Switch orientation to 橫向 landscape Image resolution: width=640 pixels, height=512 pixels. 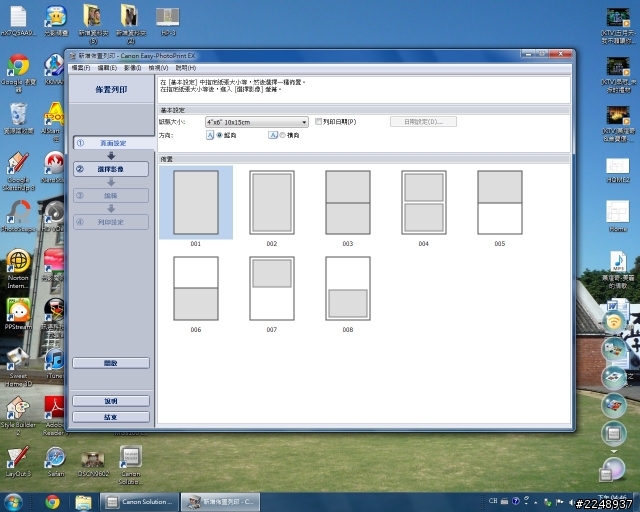click(x=281, y=134)
